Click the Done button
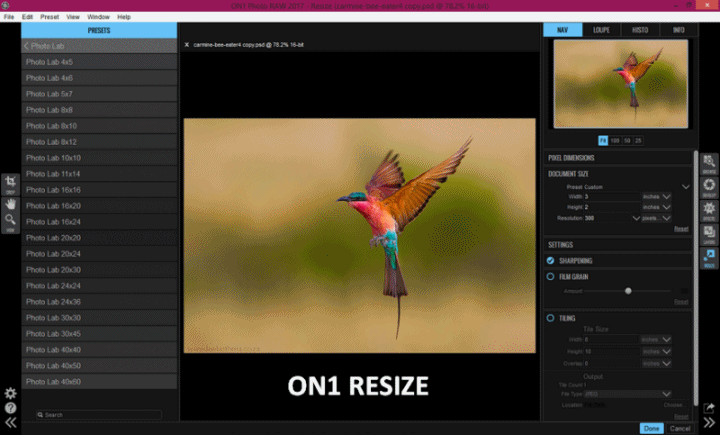The height and width of the screenshot is (435, 720). (x=651, y=429)
